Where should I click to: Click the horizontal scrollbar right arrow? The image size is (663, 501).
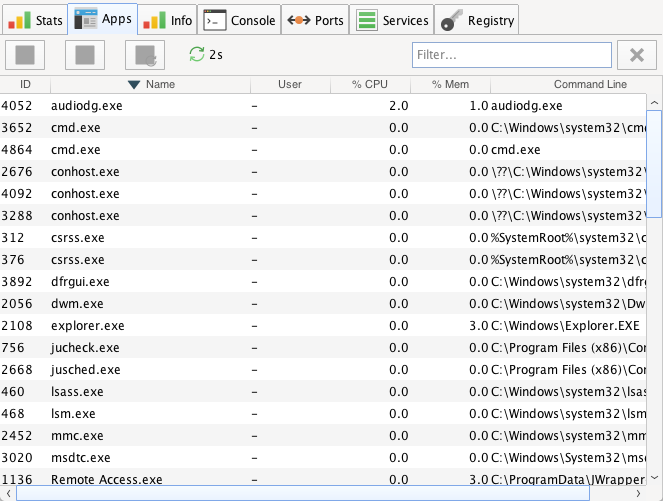click(x=638, y=493)
